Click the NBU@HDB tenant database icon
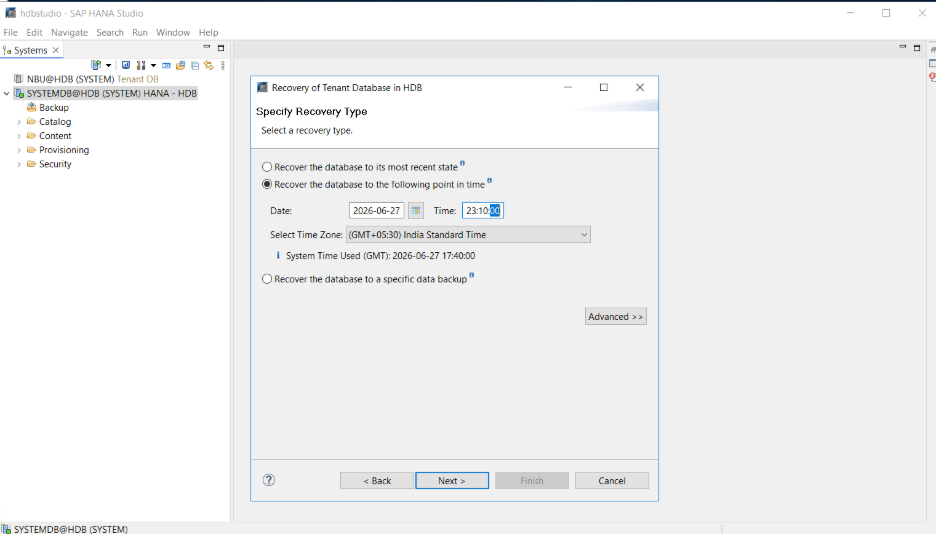Image resolution: width=936 pixels, height=534 pixels. 19,79
